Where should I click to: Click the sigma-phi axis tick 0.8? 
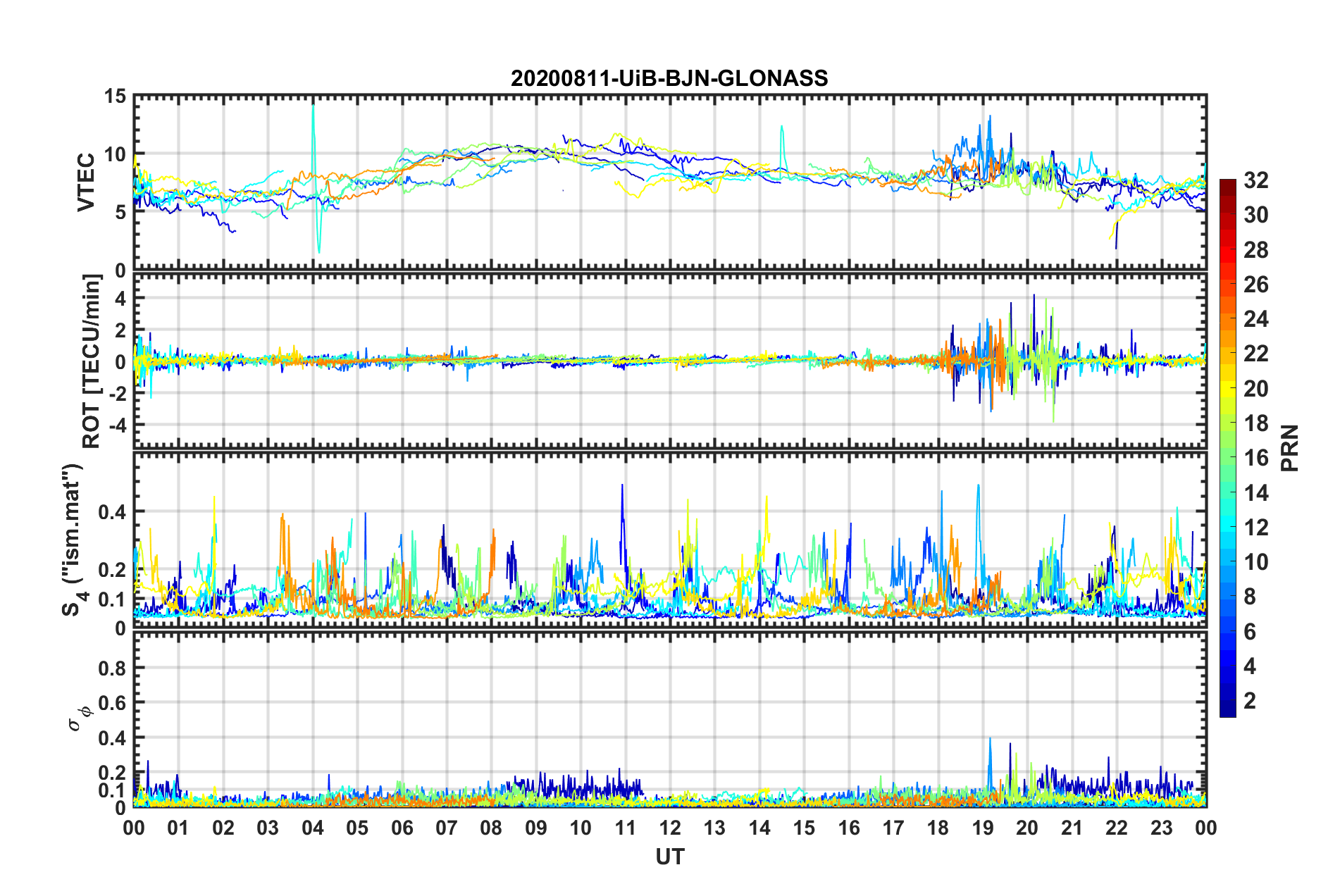coord(112,668)
